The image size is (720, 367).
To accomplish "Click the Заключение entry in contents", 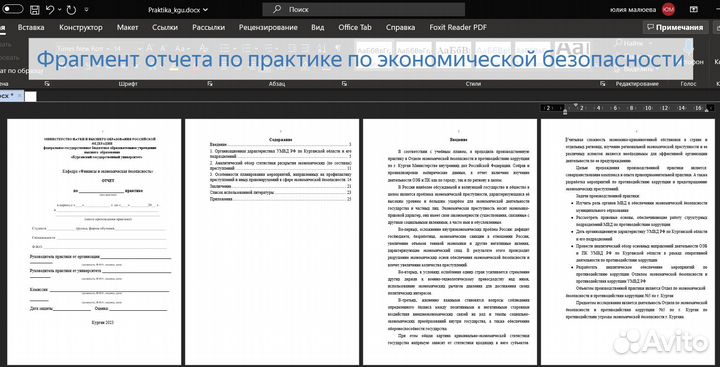I will click(281, 186).
